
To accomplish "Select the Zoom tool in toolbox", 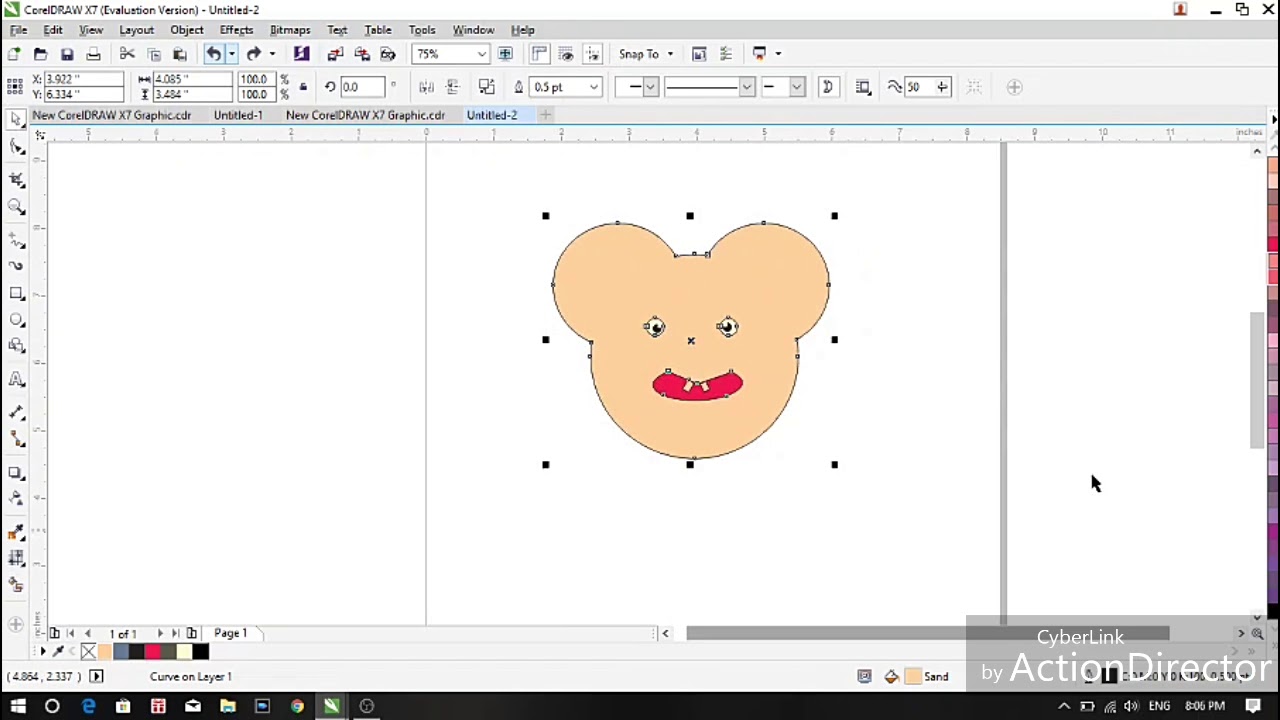I will (x=16, y=206).
